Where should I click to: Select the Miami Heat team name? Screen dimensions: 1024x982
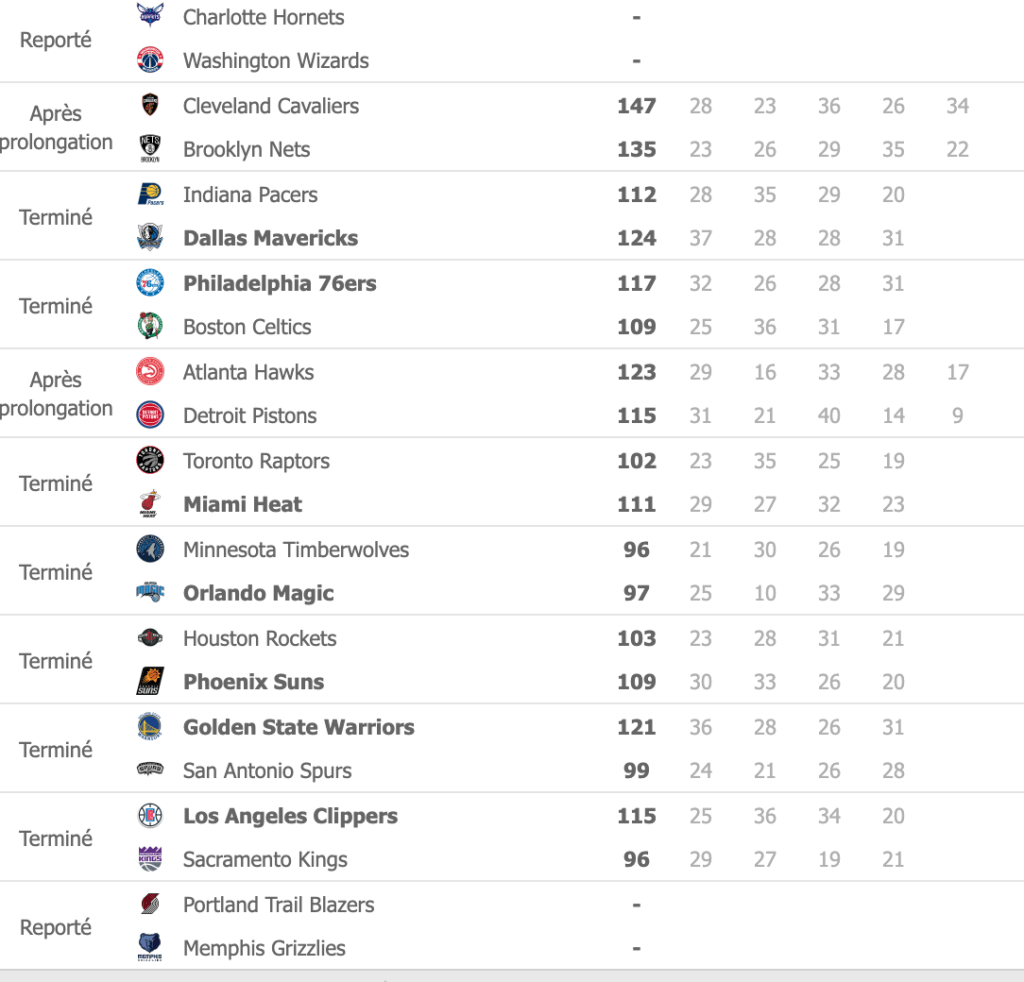242,505
